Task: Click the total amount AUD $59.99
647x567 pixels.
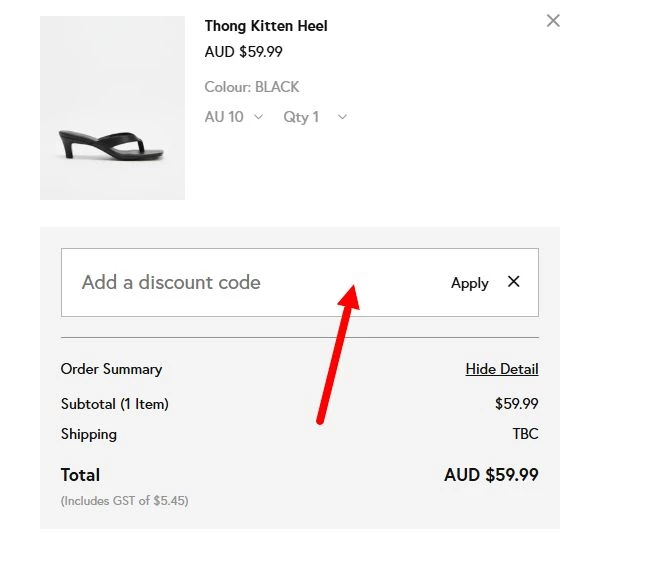Action: point(491,475)
